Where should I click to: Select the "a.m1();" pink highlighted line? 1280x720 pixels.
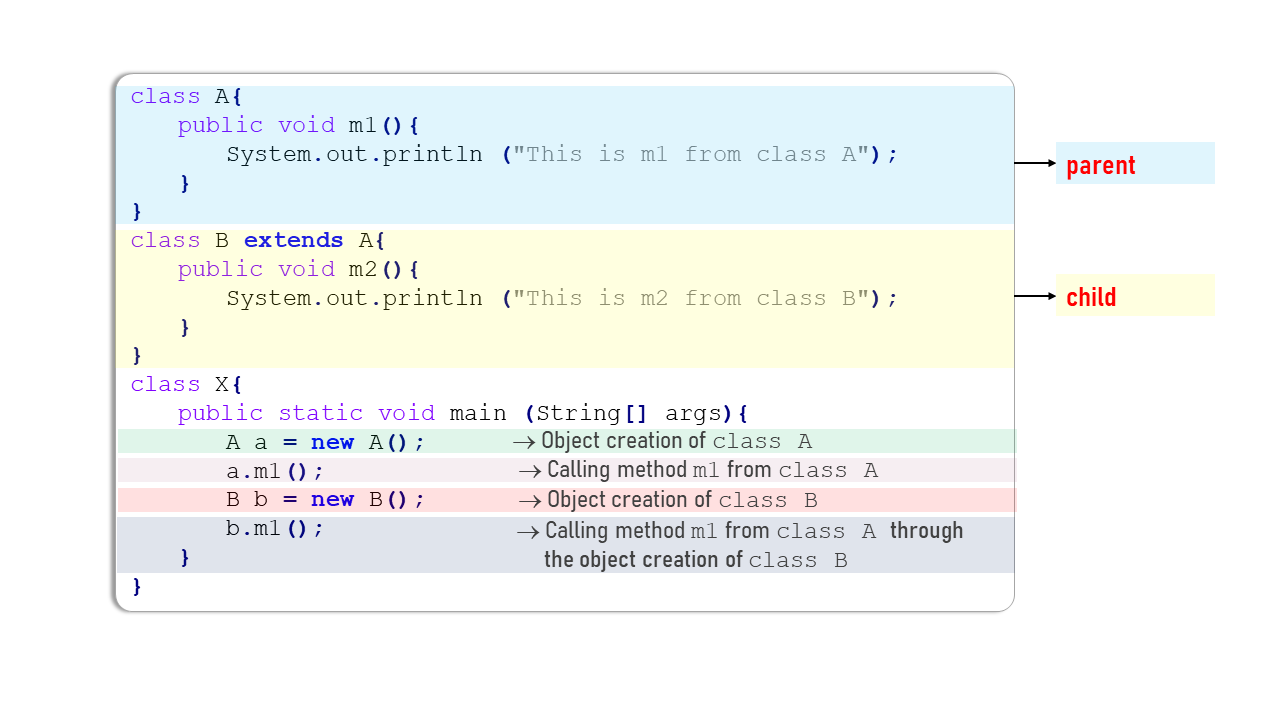[272, 470]
